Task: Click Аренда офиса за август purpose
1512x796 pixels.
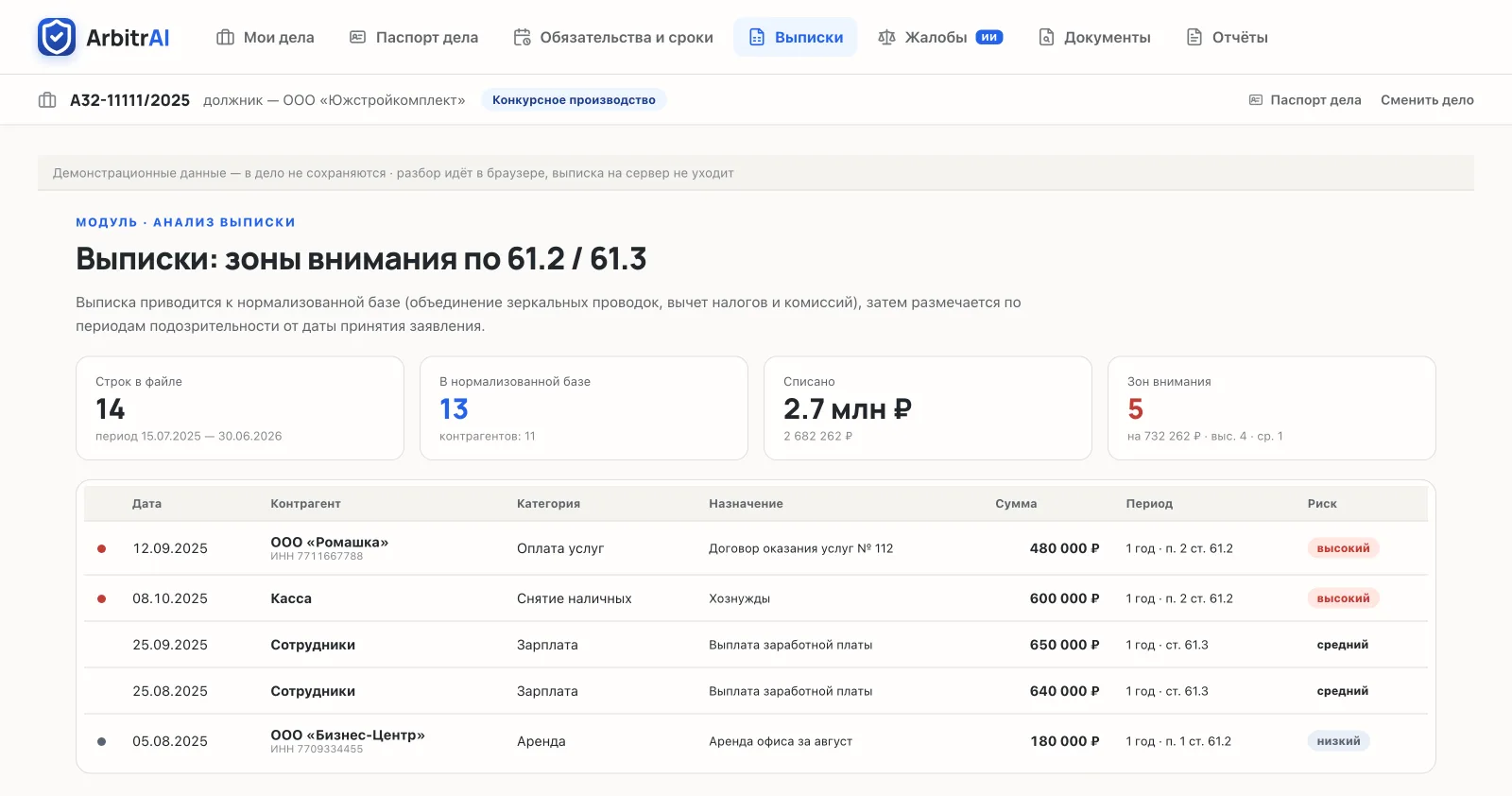Action: 781,741
